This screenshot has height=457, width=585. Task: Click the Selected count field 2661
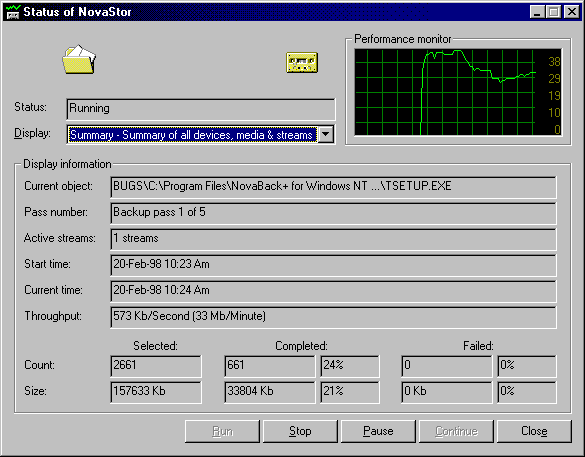point(156,366)
